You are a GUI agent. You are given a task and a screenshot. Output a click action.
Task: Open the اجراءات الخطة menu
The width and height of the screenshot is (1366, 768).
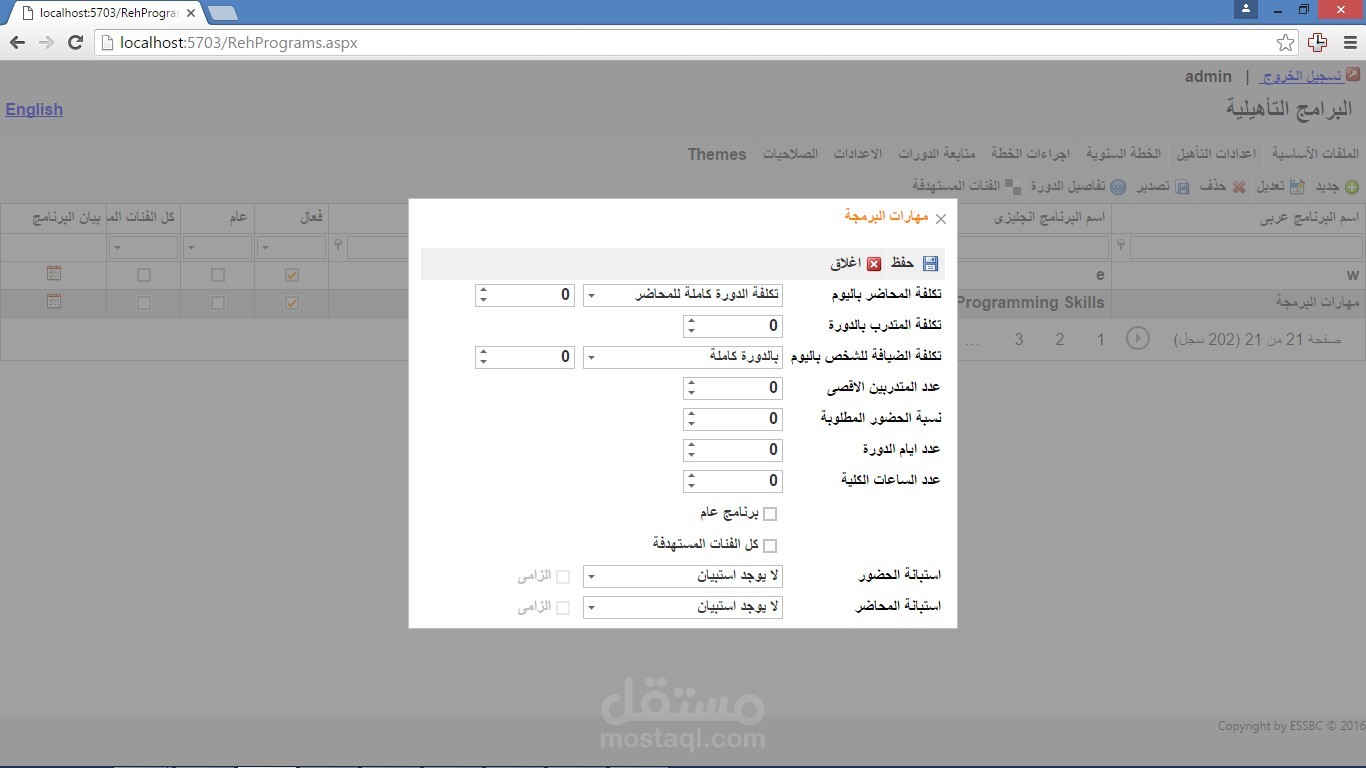click(1031, 154)
